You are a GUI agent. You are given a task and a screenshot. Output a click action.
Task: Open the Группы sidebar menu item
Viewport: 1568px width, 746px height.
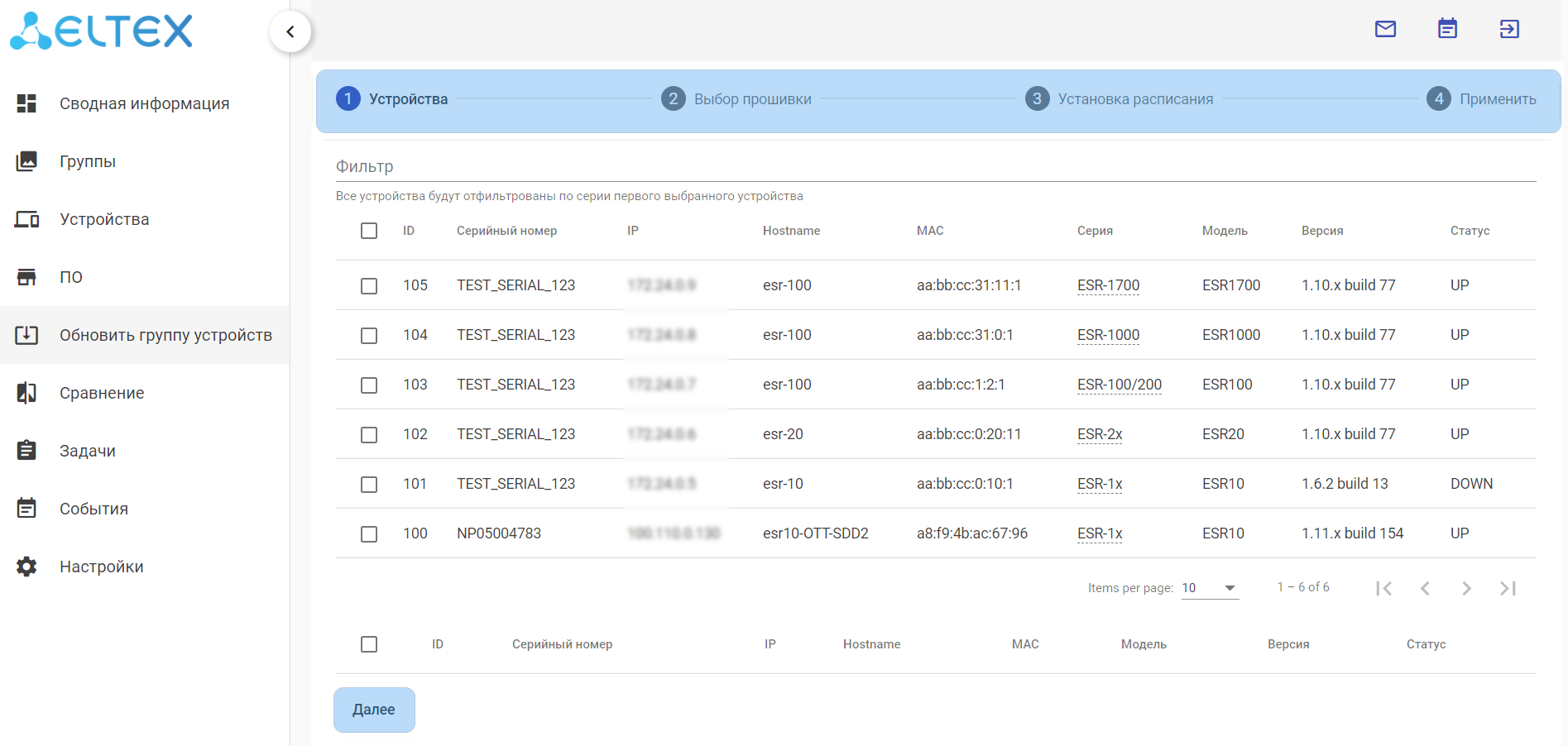click(88, 161)
